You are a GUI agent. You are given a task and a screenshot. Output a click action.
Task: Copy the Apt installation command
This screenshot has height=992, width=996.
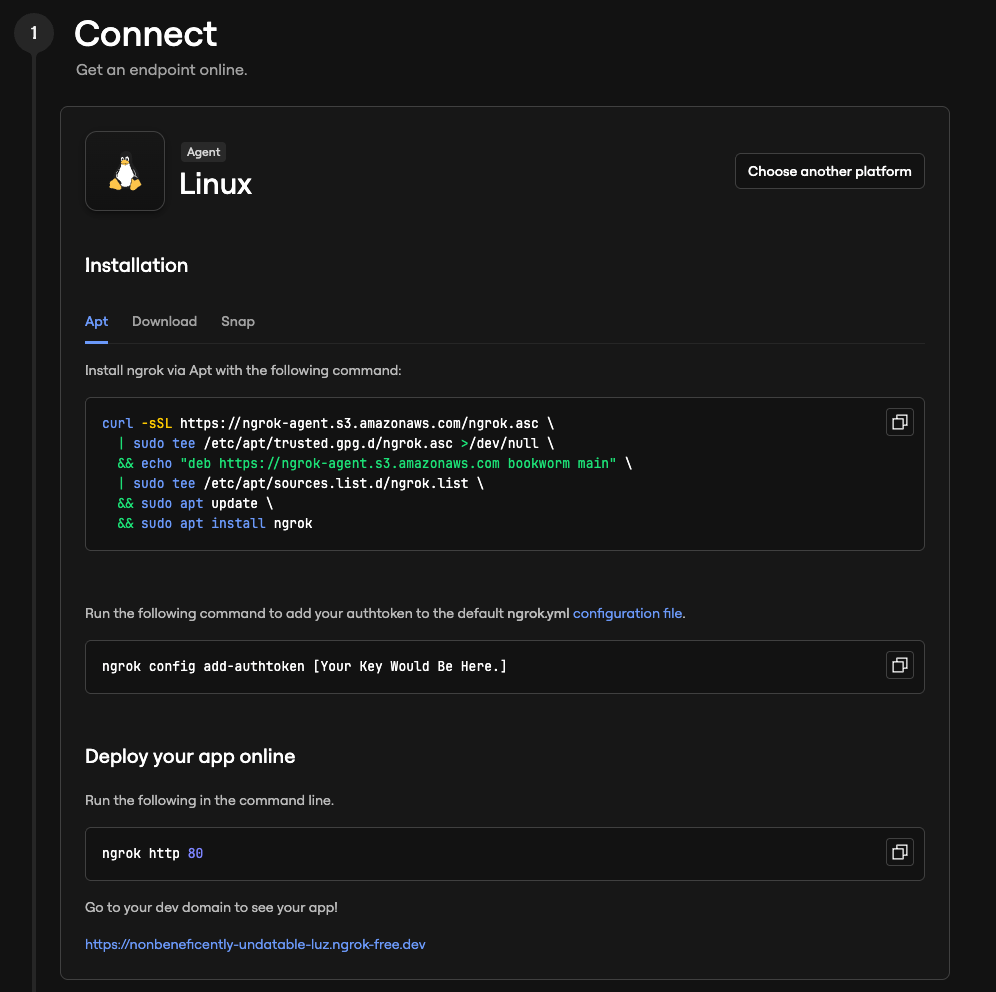click(899, 422)
